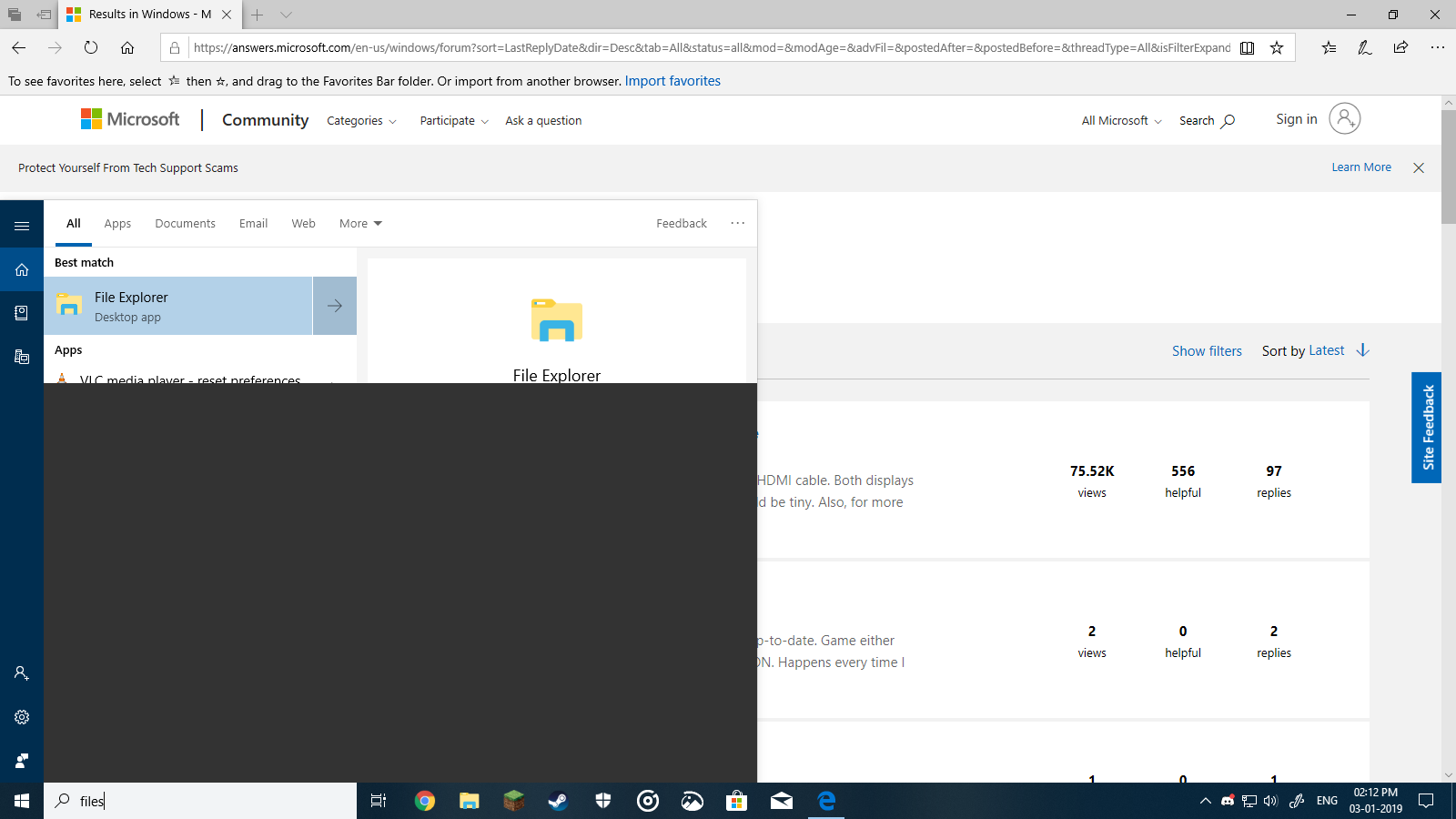Open File Explorer from taskbar
This screenshot has width=1456, height=819.
click(x=469, y=801)
